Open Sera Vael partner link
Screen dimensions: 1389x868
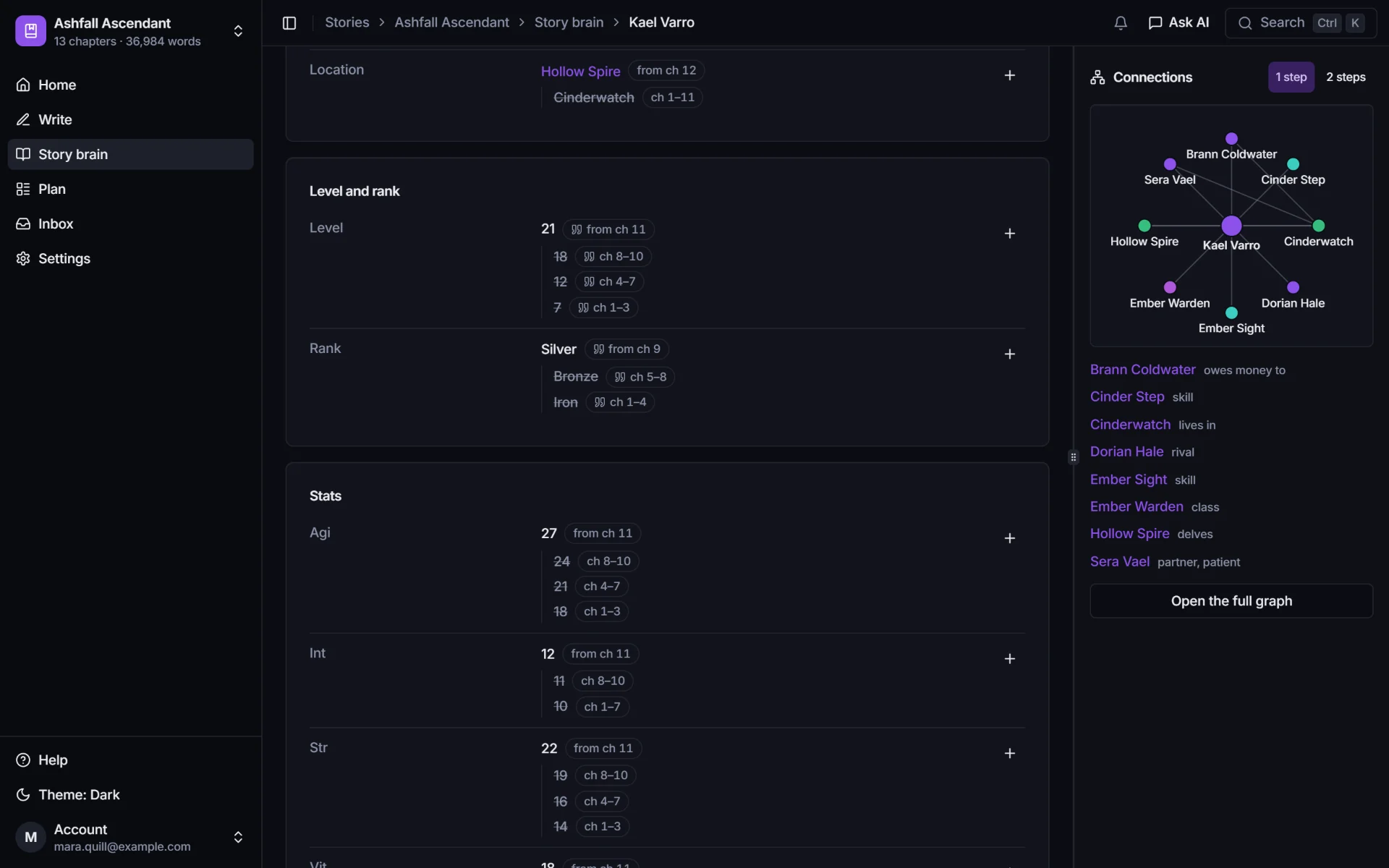coord(1119,561)
